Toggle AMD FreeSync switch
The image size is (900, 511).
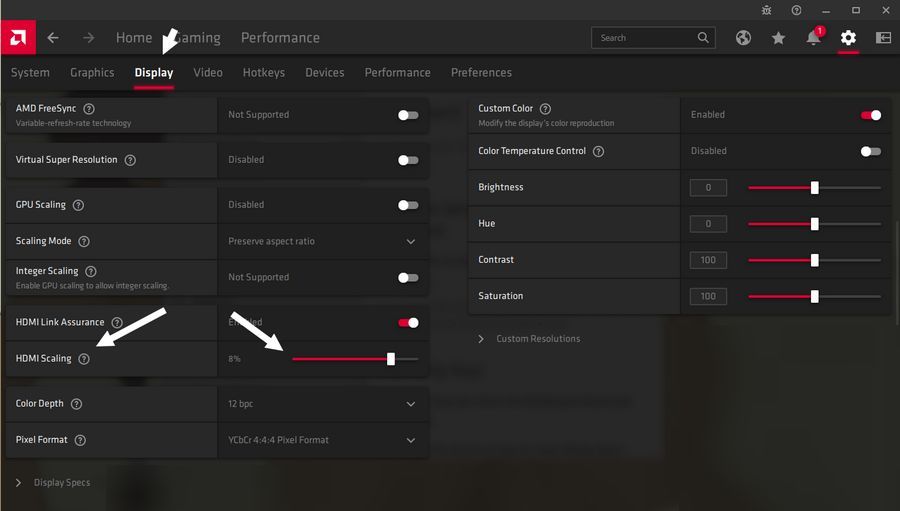[x=408, y=115]
